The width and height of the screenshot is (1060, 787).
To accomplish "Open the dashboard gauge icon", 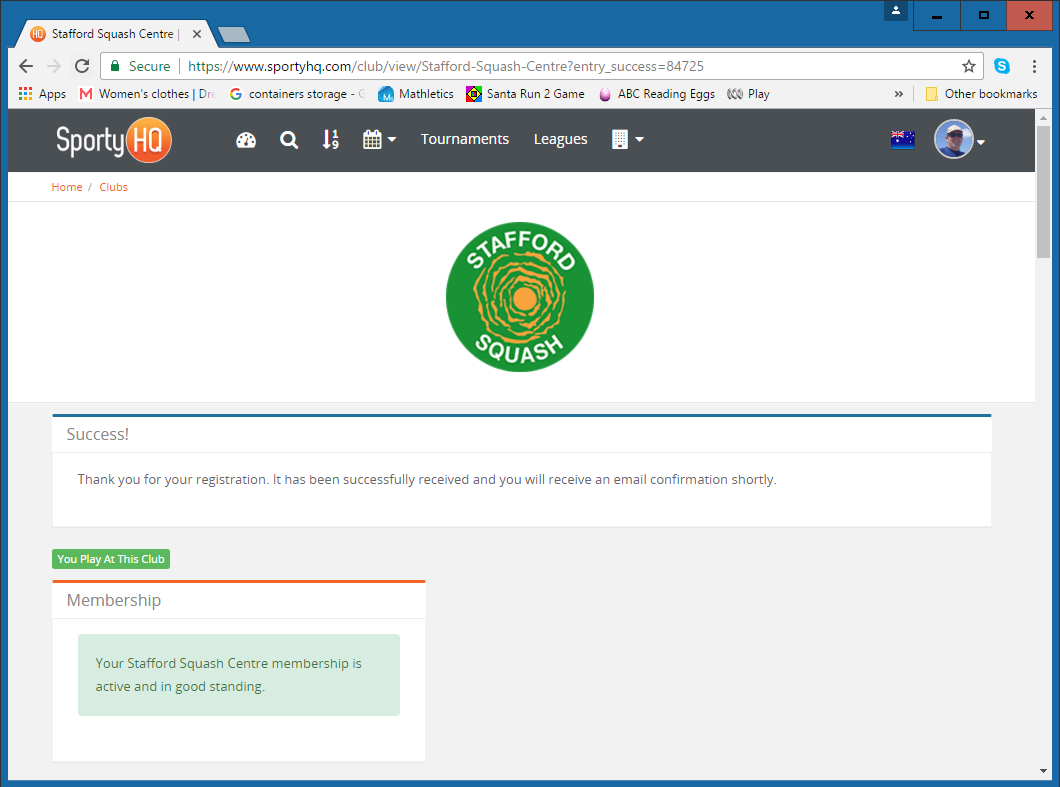I will pos(246,140).
